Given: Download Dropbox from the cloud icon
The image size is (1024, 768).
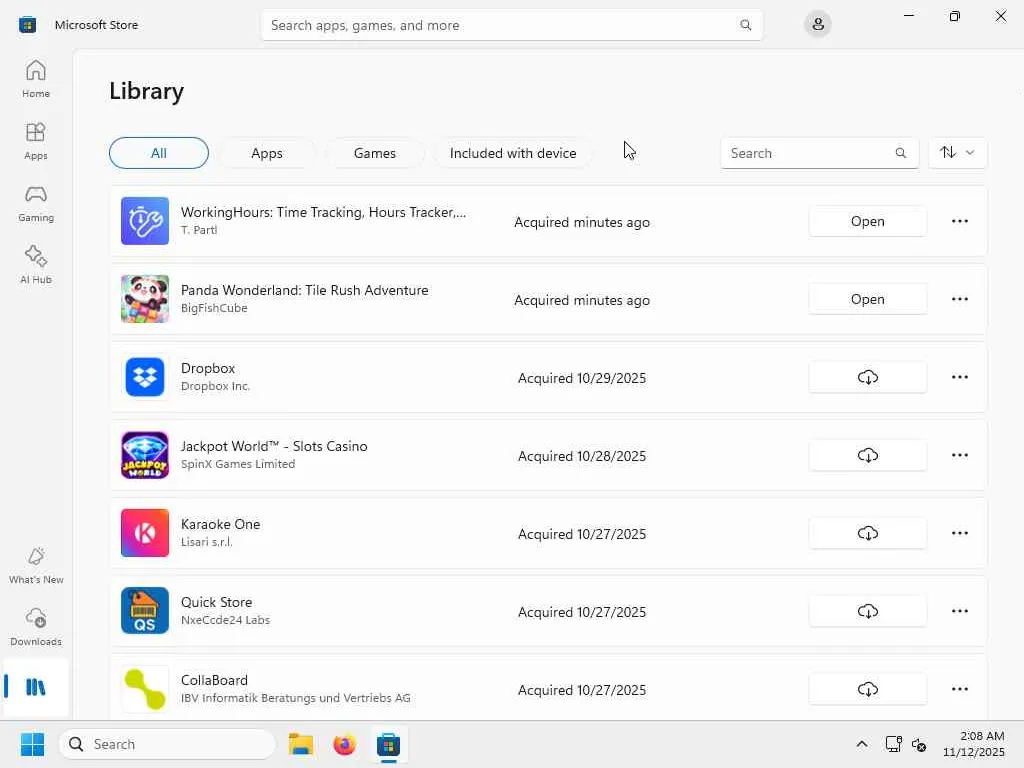Looking at the screenshot, I should [867, 377].
